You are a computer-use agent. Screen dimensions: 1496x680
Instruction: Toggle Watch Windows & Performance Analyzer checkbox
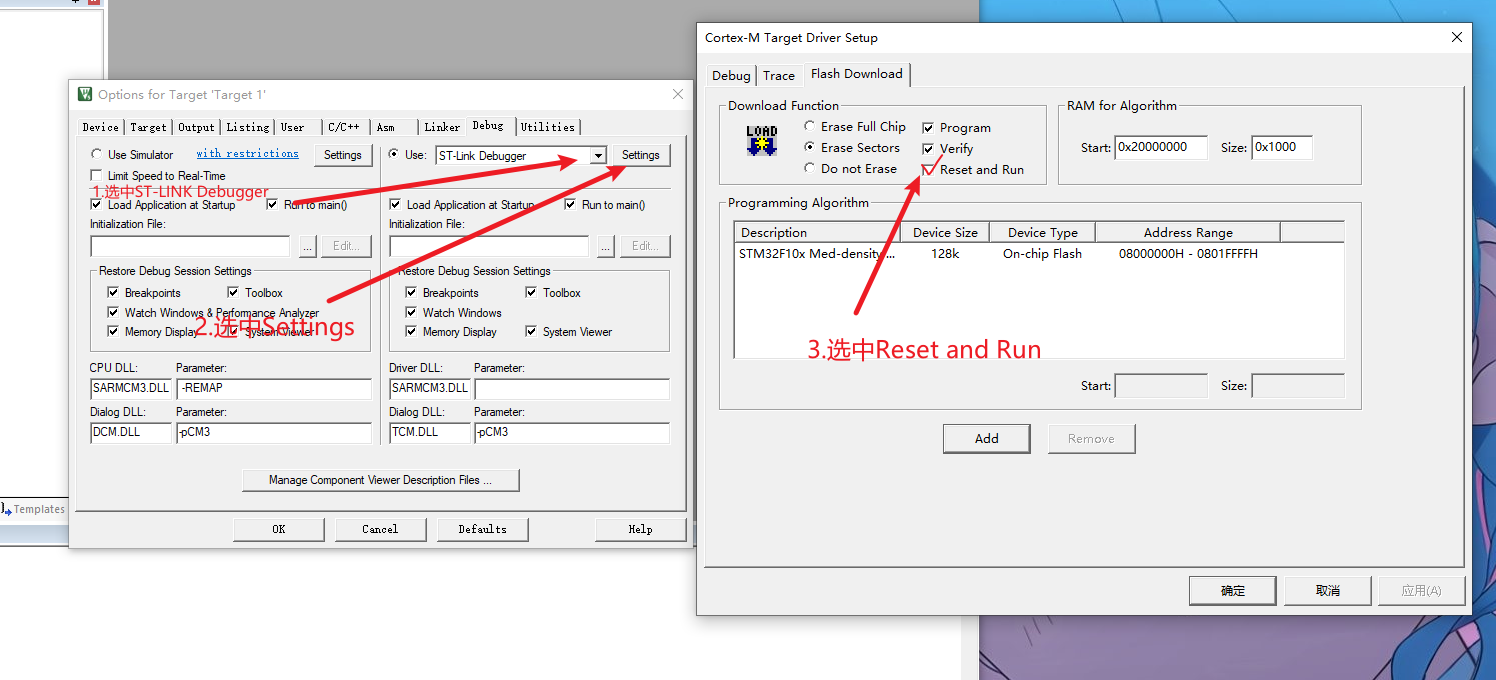click(x=113, y=312)
